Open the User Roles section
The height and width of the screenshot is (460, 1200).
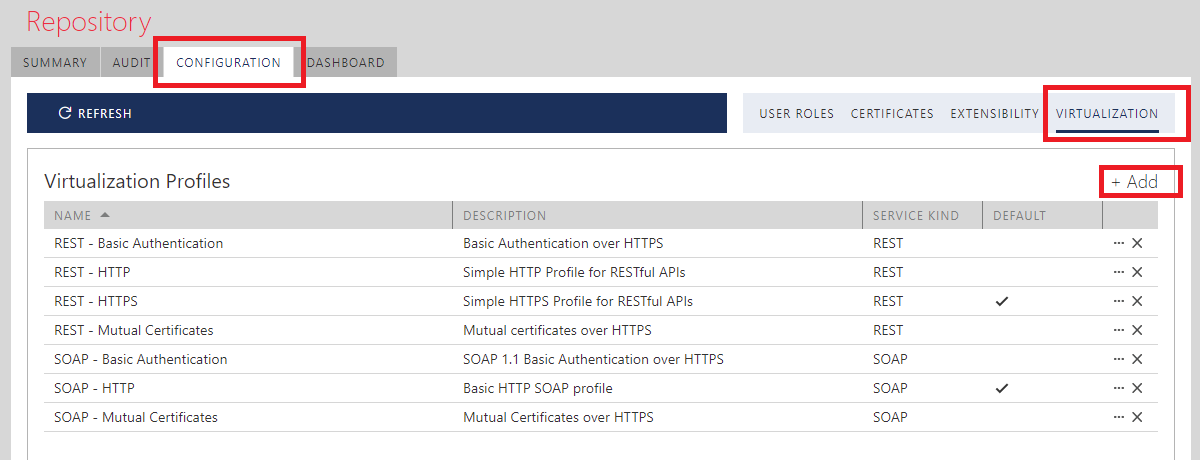coord(796,114)
